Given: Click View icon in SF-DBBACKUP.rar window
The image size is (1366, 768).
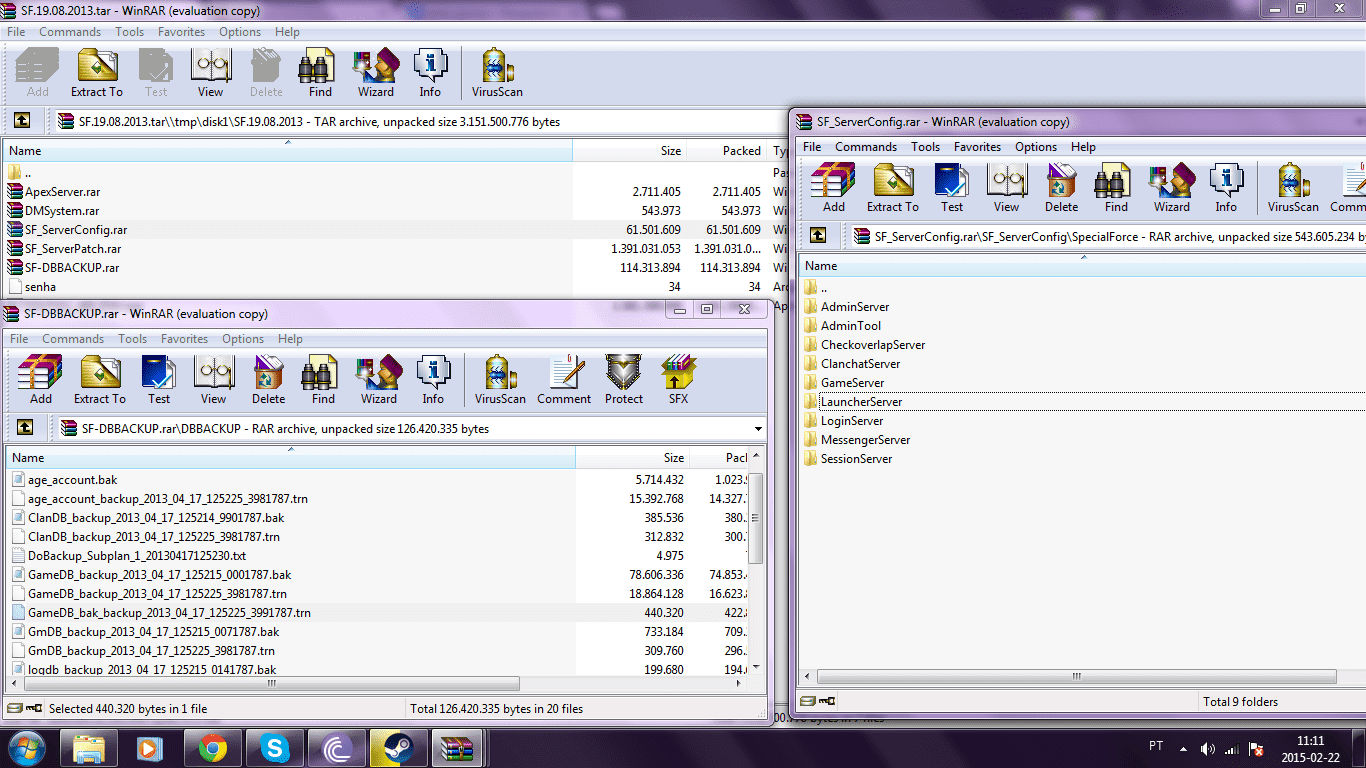Looking at the screenshot, I should coord(213,379).
